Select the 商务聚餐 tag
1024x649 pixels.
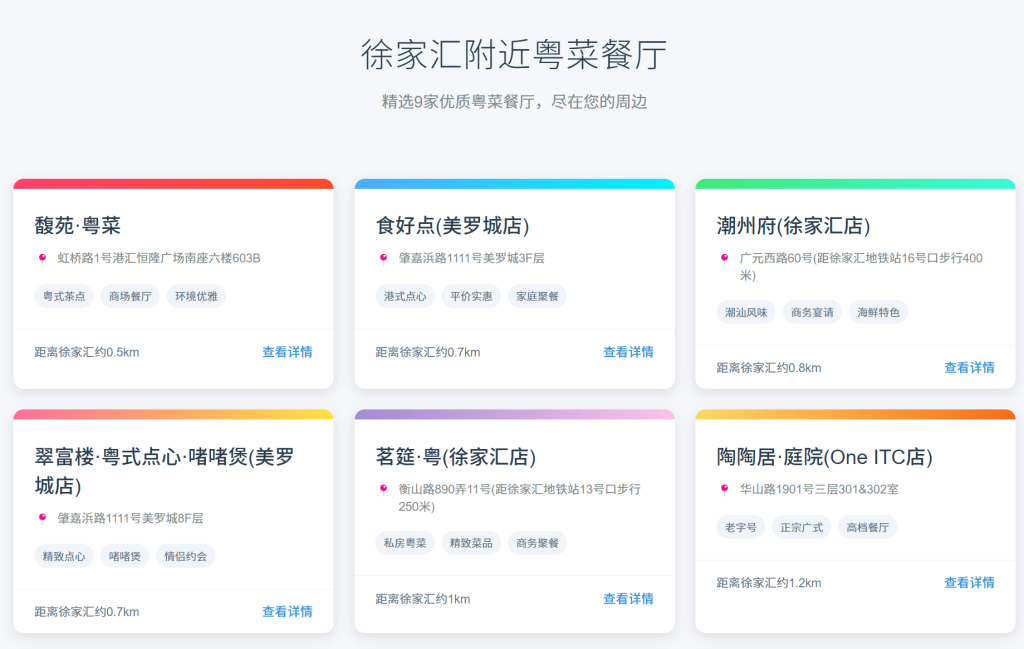tap(537, 543)
